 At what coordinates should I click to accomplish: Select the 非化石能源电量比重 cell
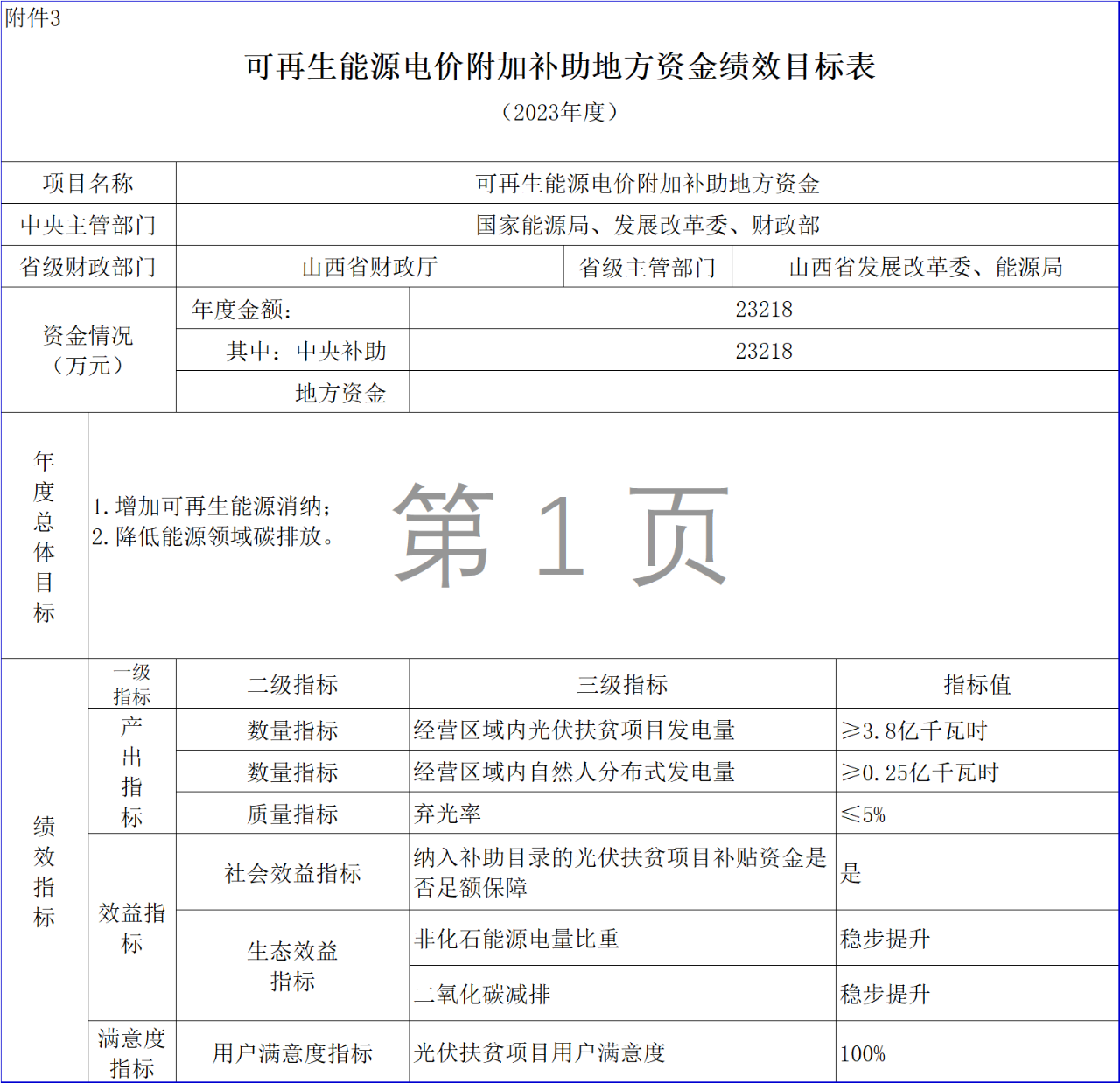pos(622,939)
